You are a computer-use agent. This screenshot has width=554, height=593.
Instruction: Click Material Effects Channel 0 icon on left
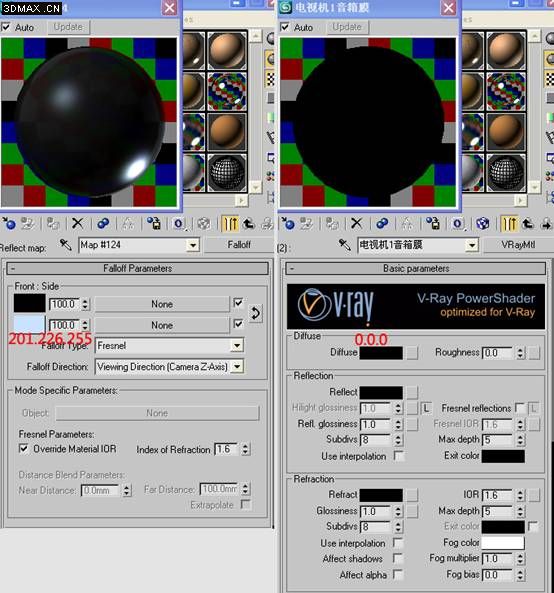pyautogui.click(x=178, y=224)
